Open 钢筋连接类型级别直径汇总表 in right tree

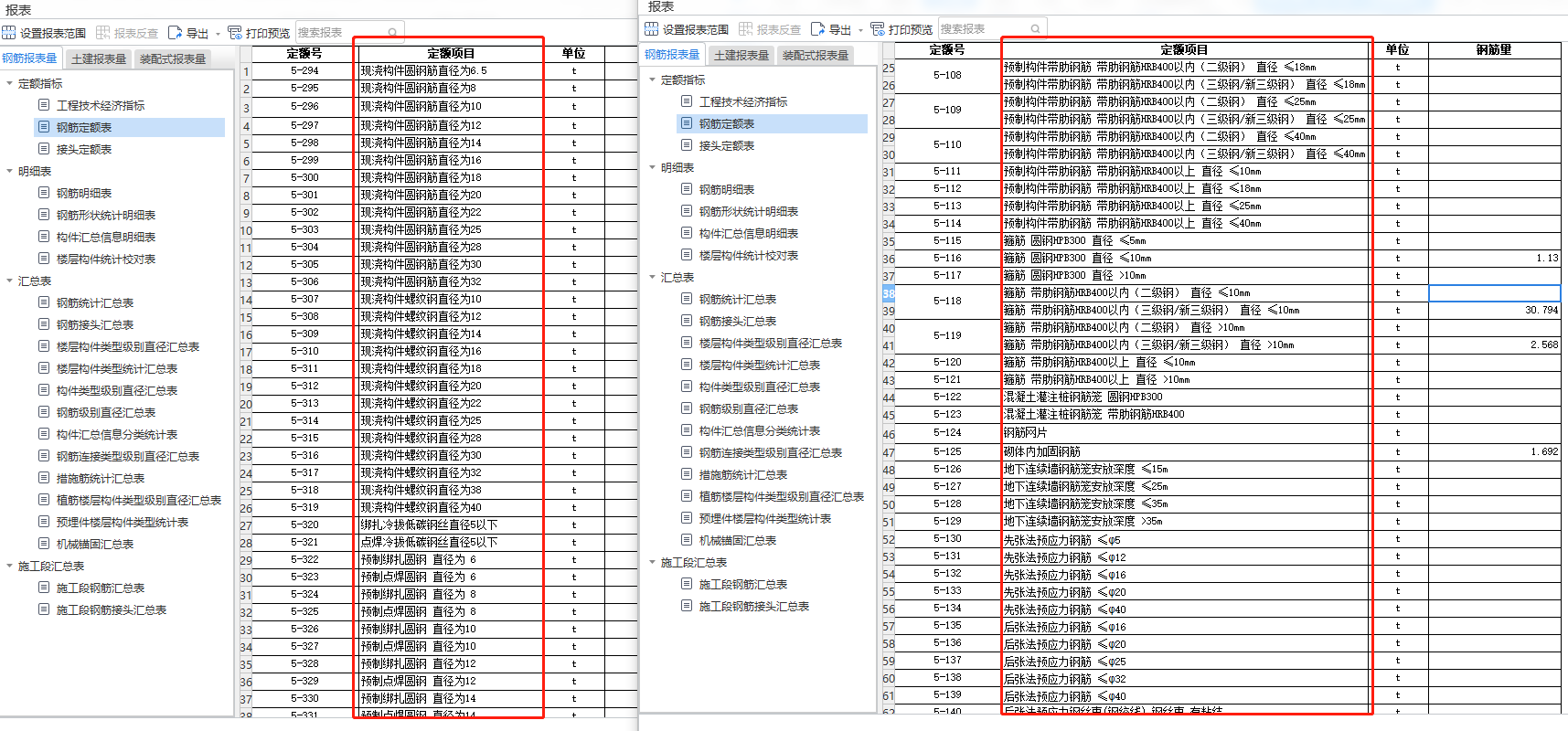point(771,452)
